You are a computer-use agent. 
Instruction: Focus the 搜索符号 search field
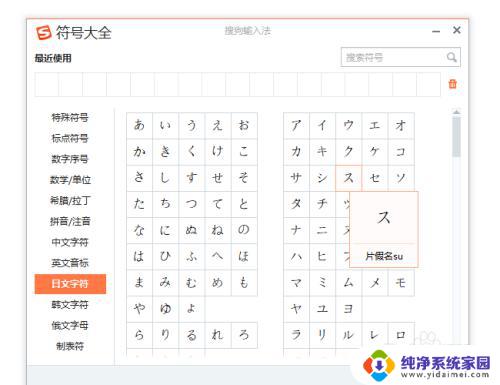point(401,57)
